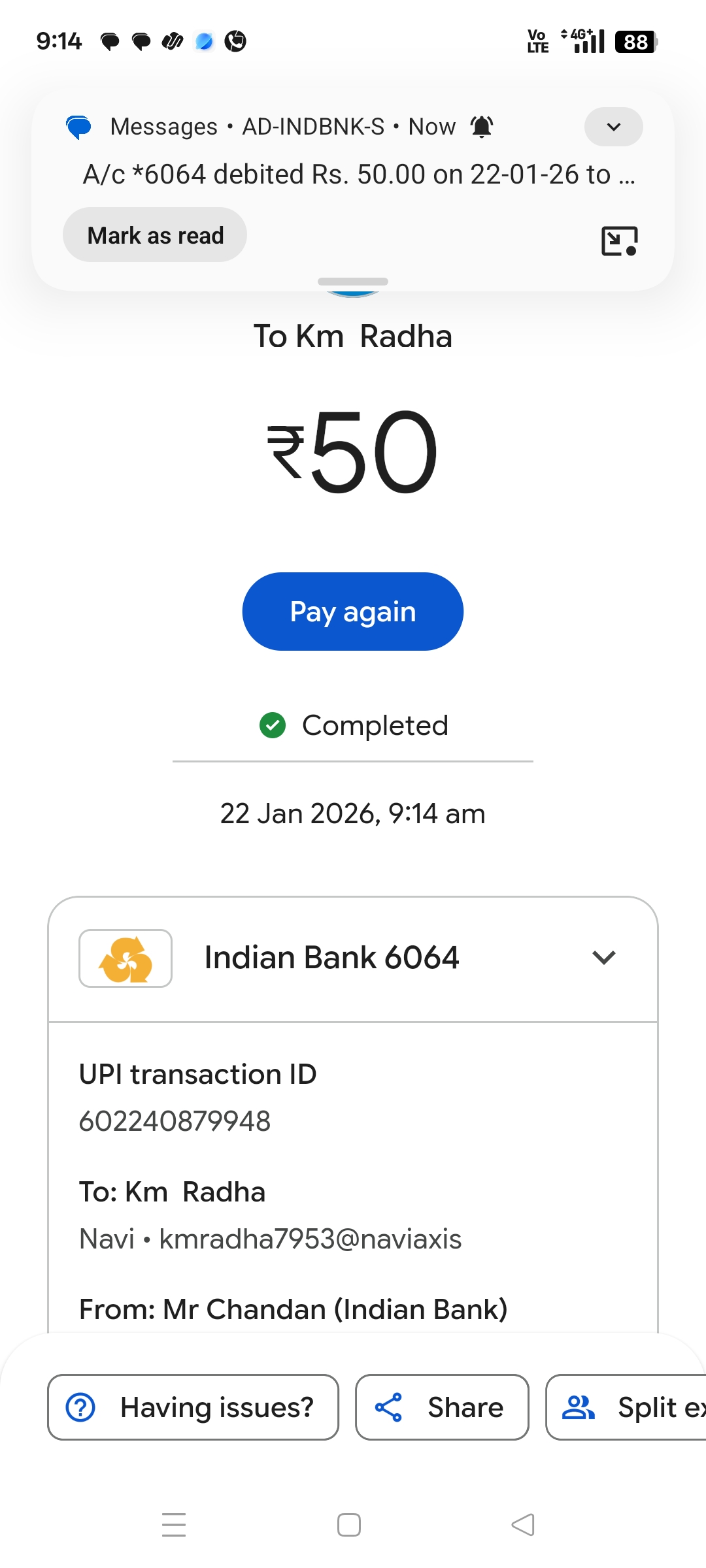Tap the Indian Bank logo icon

point(126,958)
